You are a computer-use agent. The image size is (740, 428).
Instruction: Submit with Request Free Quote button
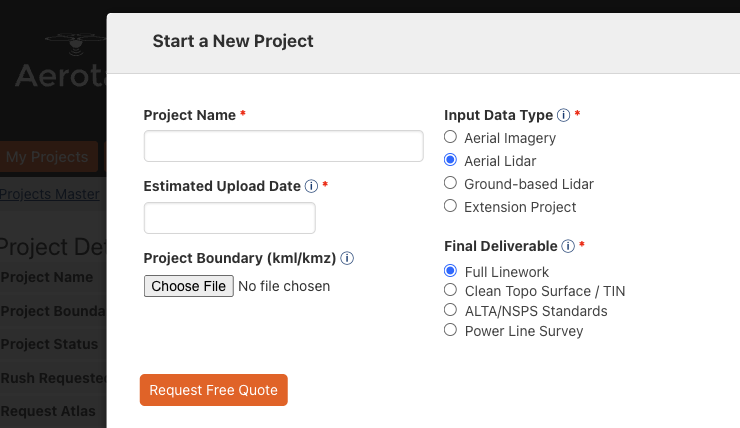[214, 390]
